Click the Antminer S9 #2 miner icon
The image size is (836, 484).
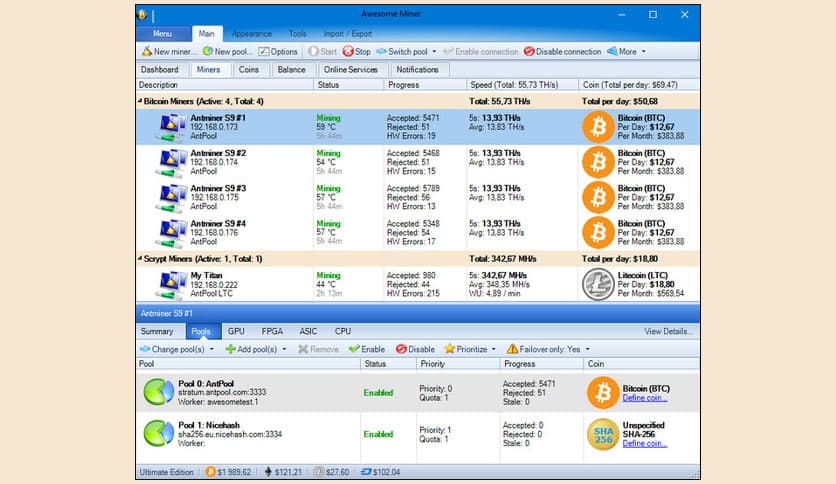click(171, 163)
